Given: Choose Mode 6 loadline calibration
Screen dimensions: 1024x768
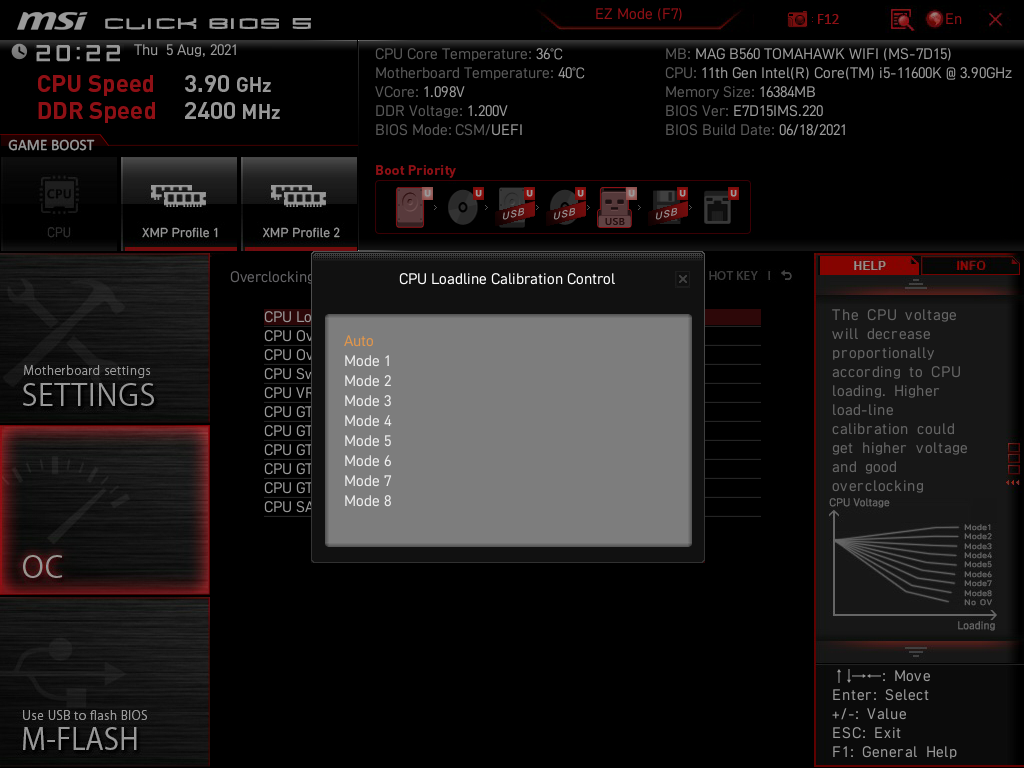Looking at the screenshot, I should coord(367,461).
